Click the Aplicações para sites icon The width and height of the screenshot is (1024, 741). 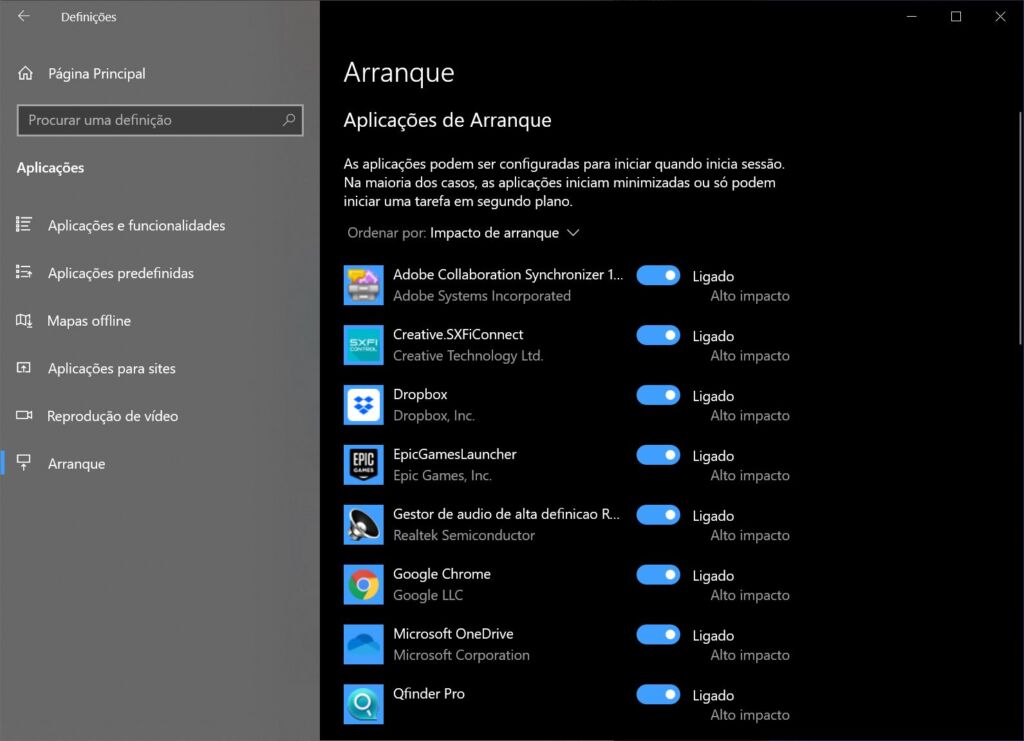[x=24, y=368]
